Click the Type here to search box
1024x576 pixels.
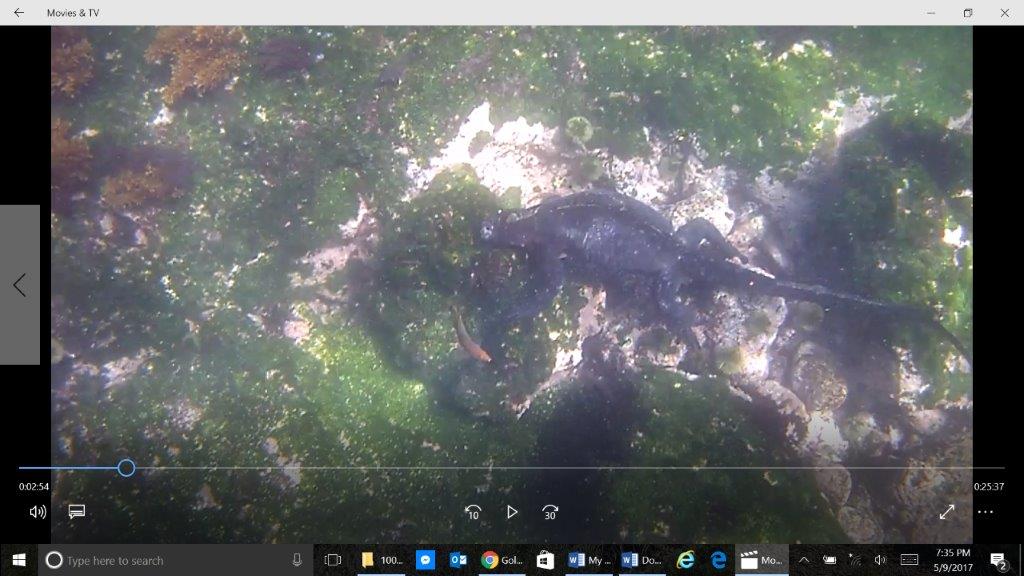coord(175,560)
